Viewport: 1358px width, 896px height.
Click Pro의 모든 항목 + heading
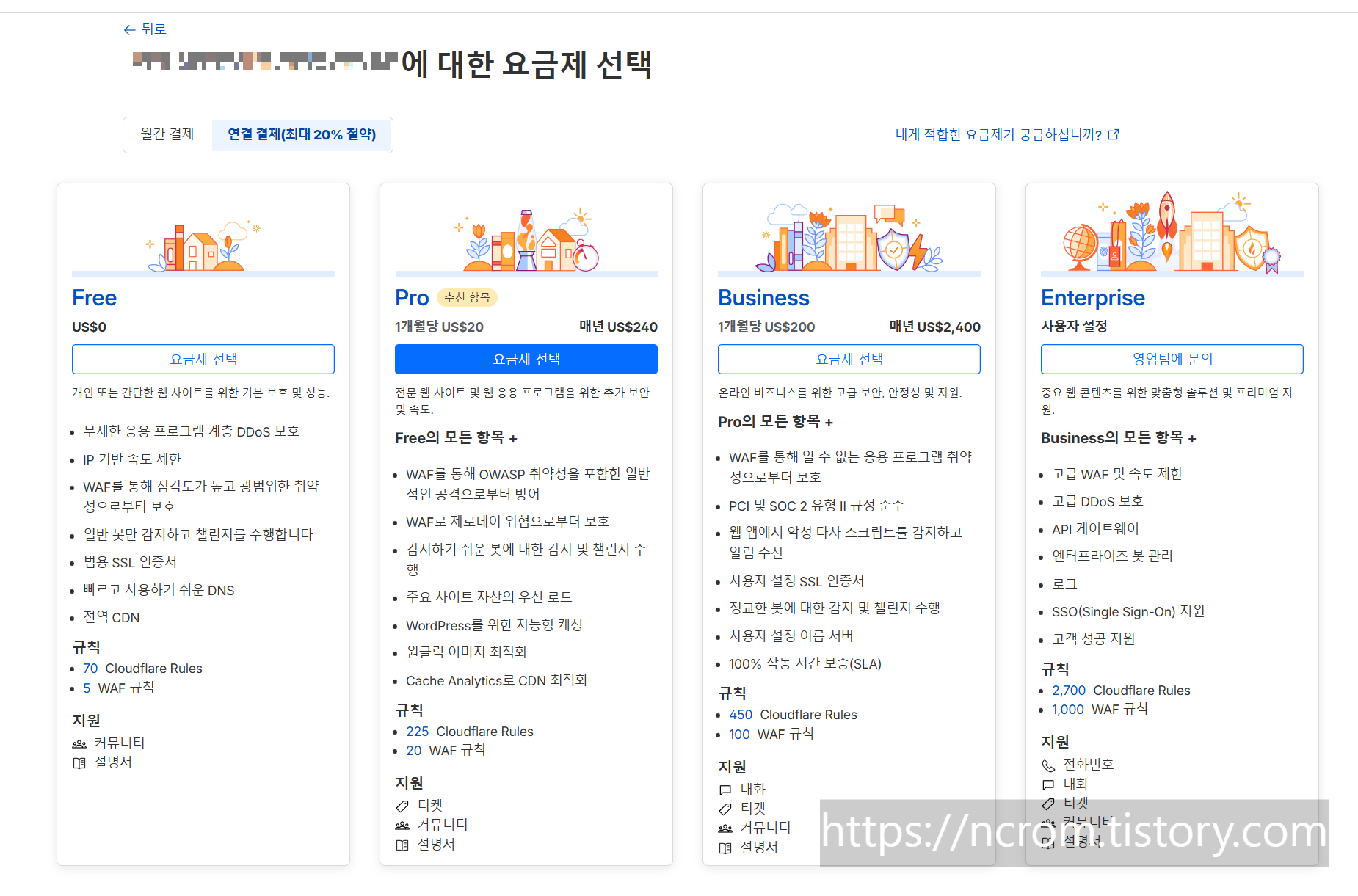[775, 422]
